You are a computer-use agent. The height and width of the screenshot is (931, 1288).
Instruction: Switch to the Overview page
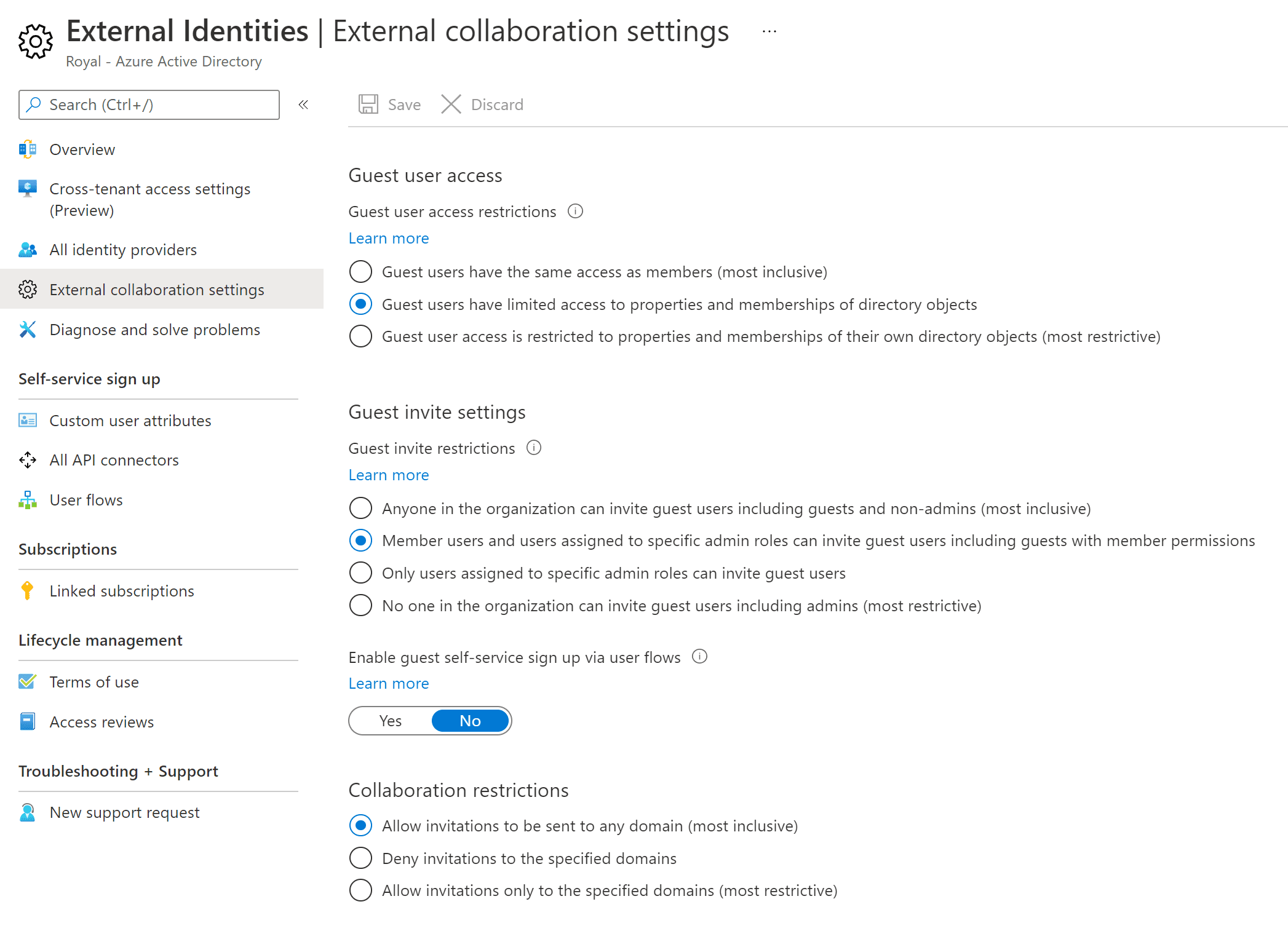[82, 149]
